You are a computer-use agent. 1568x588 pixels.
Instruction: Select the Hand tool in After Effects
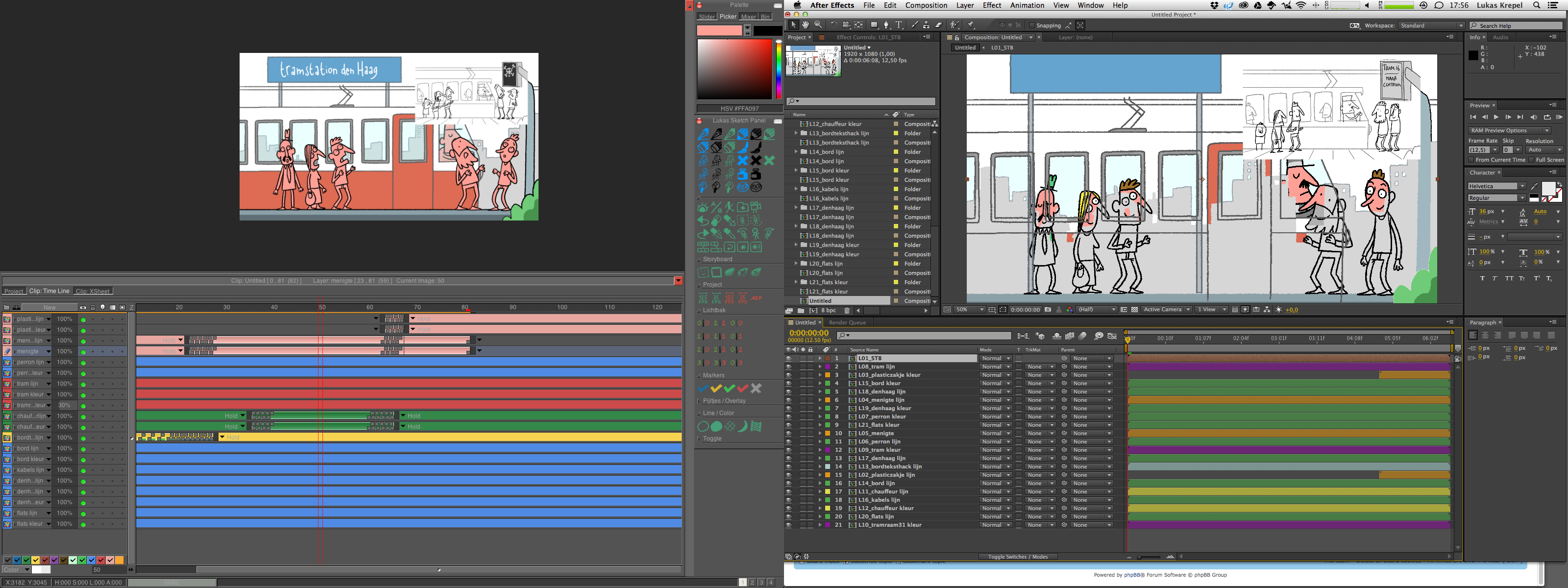coord(805,25)
